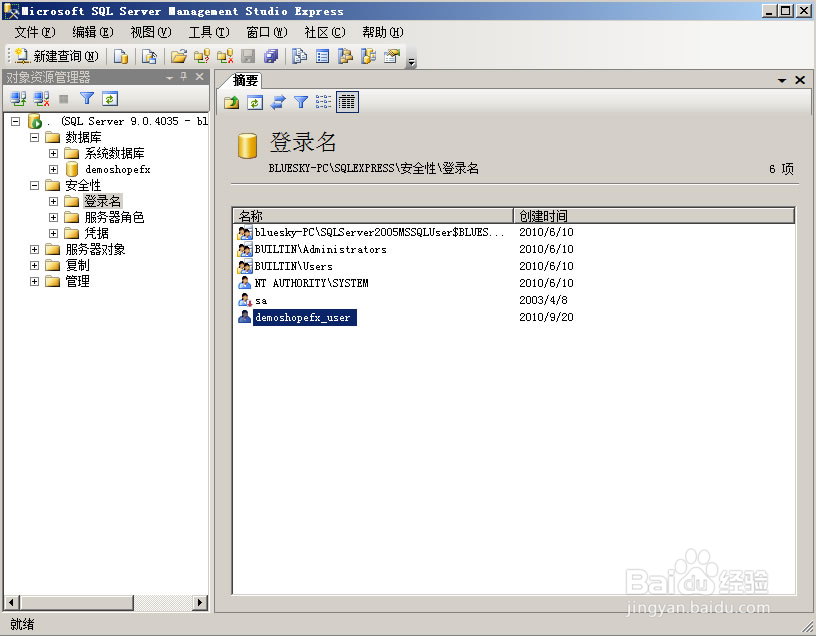Select demoshopefx in the tree

118,170
